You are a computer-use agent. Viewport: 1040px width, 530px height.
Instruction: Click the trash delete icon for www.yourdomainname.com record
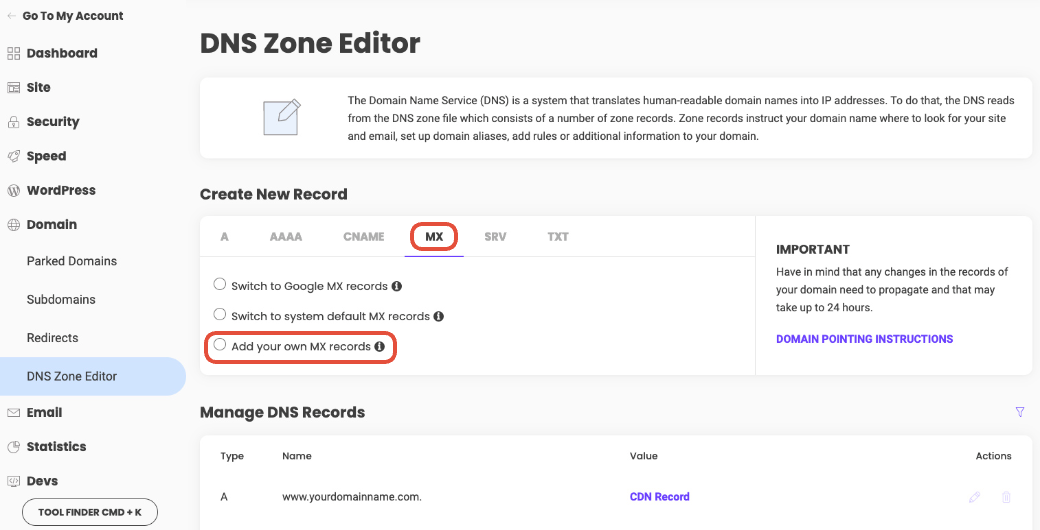click(x=1006, y=497)
